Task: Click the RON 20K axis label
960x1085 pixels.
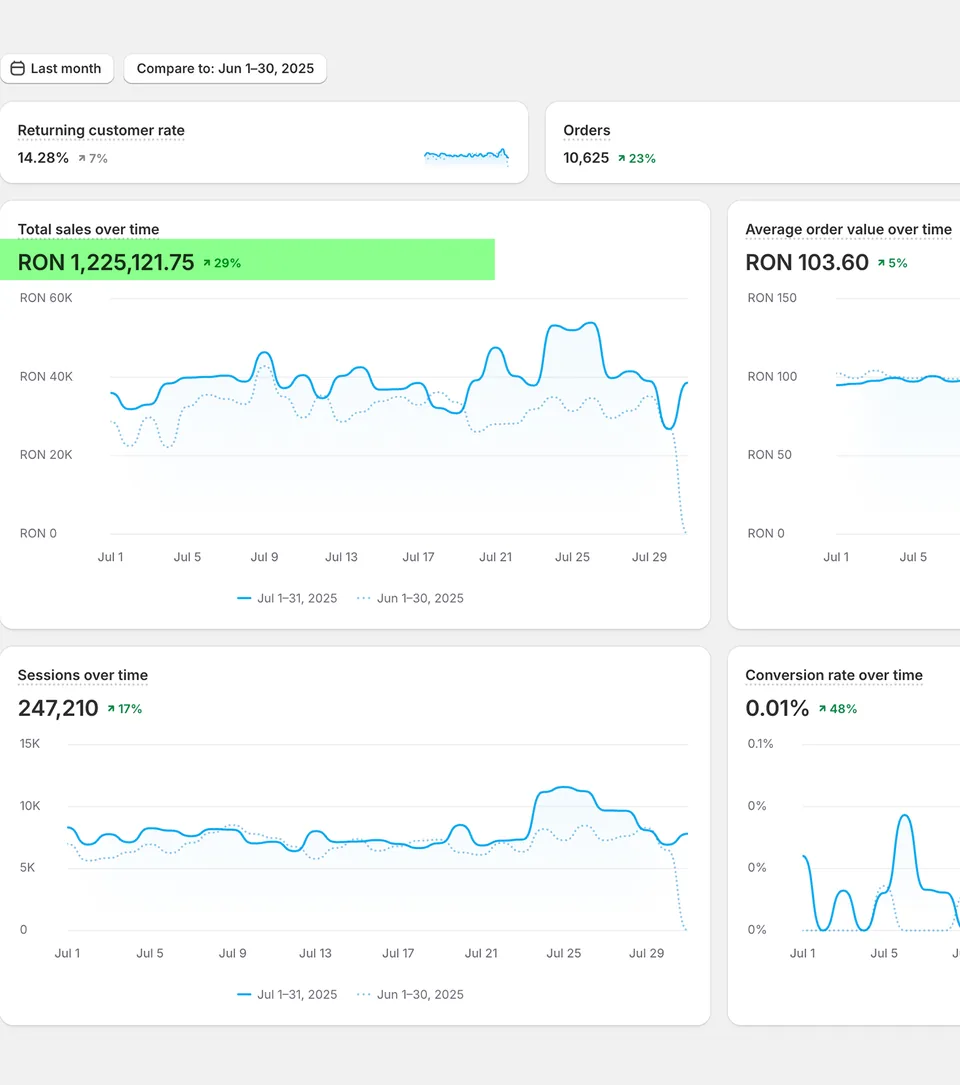Action: tap(46, 455)
